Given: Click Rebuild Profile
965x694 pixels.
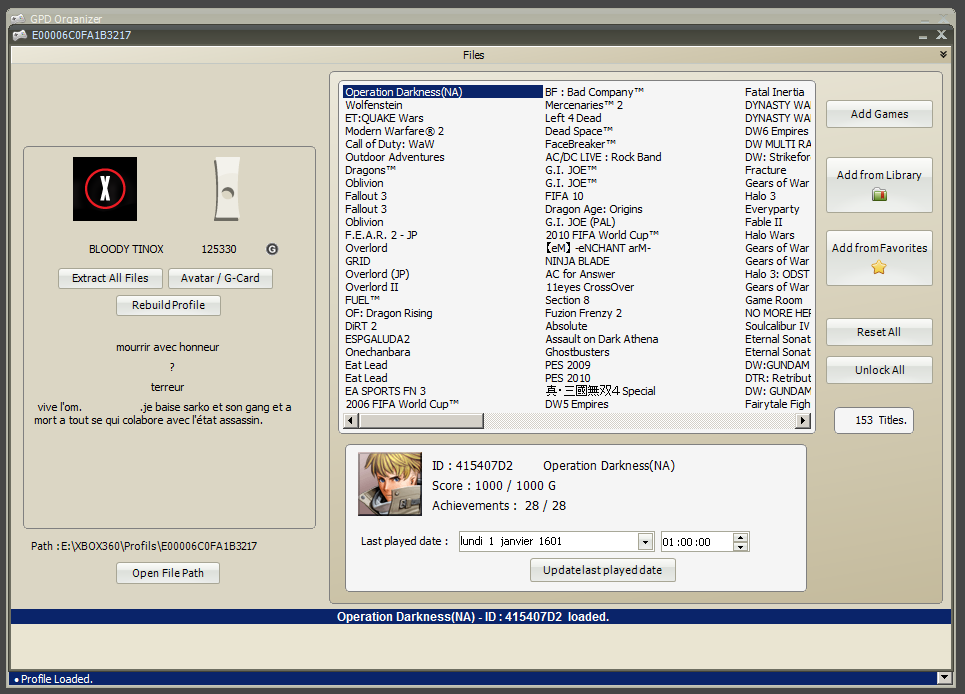Looking at the screenshot, I should [168, 305].
